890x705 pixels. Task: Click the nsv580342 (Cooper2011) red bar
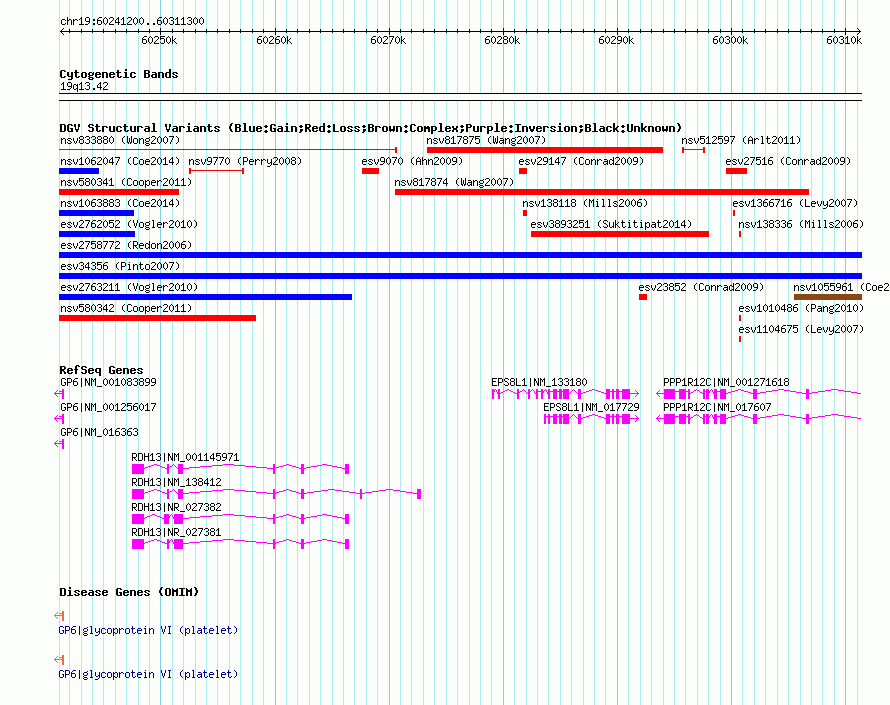[x=157, y=318]
